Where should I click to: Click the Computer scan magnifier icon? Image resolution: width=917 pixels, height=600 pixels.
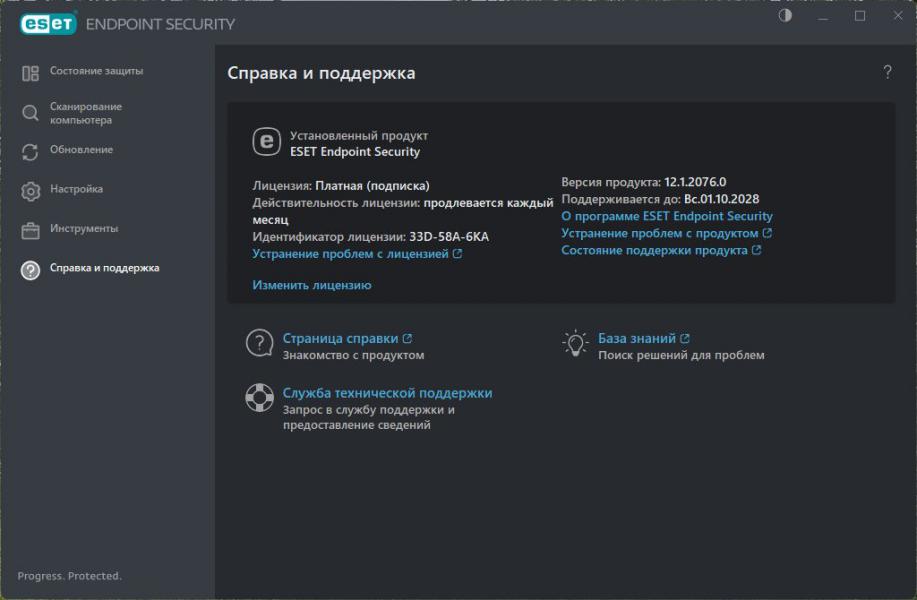click(x=30, y=113)
